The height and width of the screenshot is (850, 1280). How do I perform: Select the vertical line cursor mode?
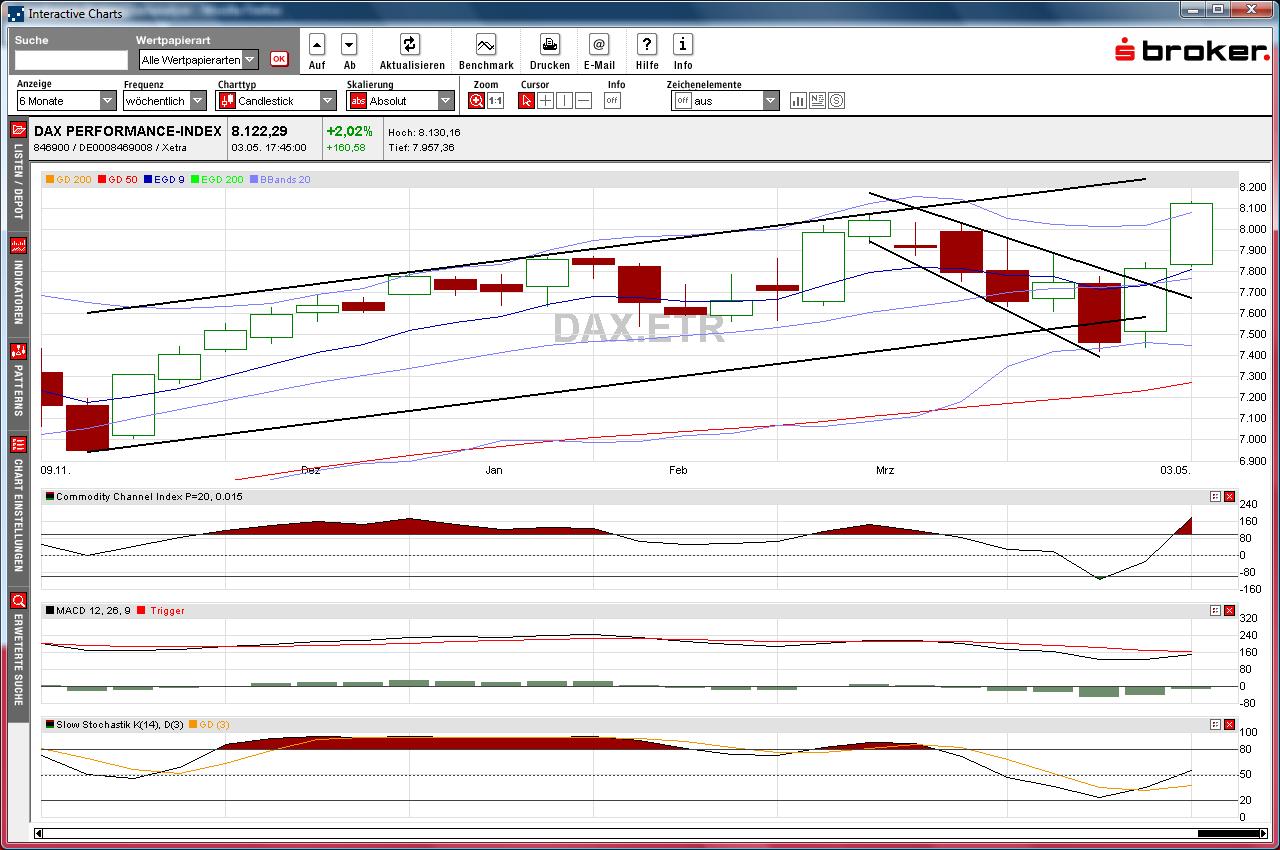pyautogui.click(x=565, y=101)
